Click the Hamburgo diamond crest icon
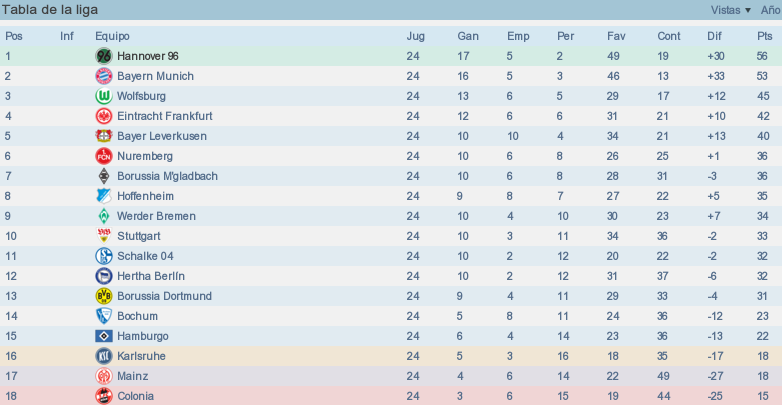Screen dimensions: 782x405 coord(104,336)
